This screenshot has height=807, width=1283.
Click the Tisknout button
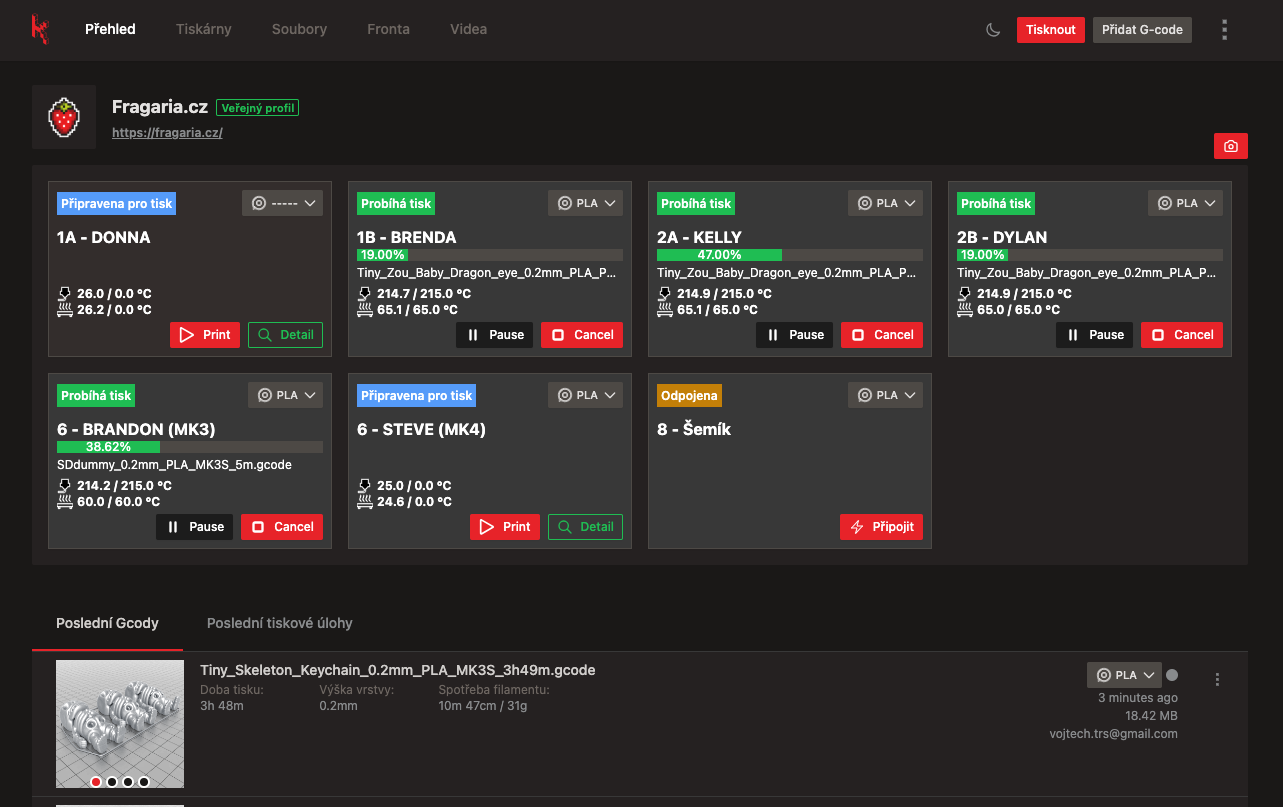[x=1051, y=30]
